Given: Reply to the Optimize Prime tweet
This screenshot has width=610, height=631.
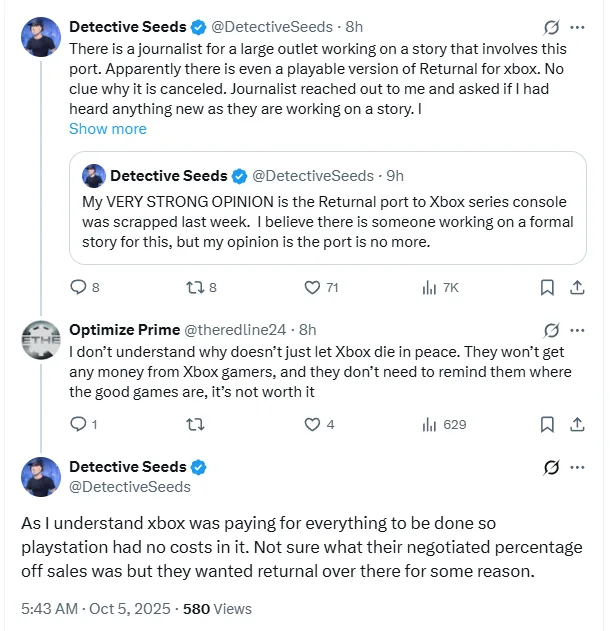Looking at the screenshot, I should point(79,424).
